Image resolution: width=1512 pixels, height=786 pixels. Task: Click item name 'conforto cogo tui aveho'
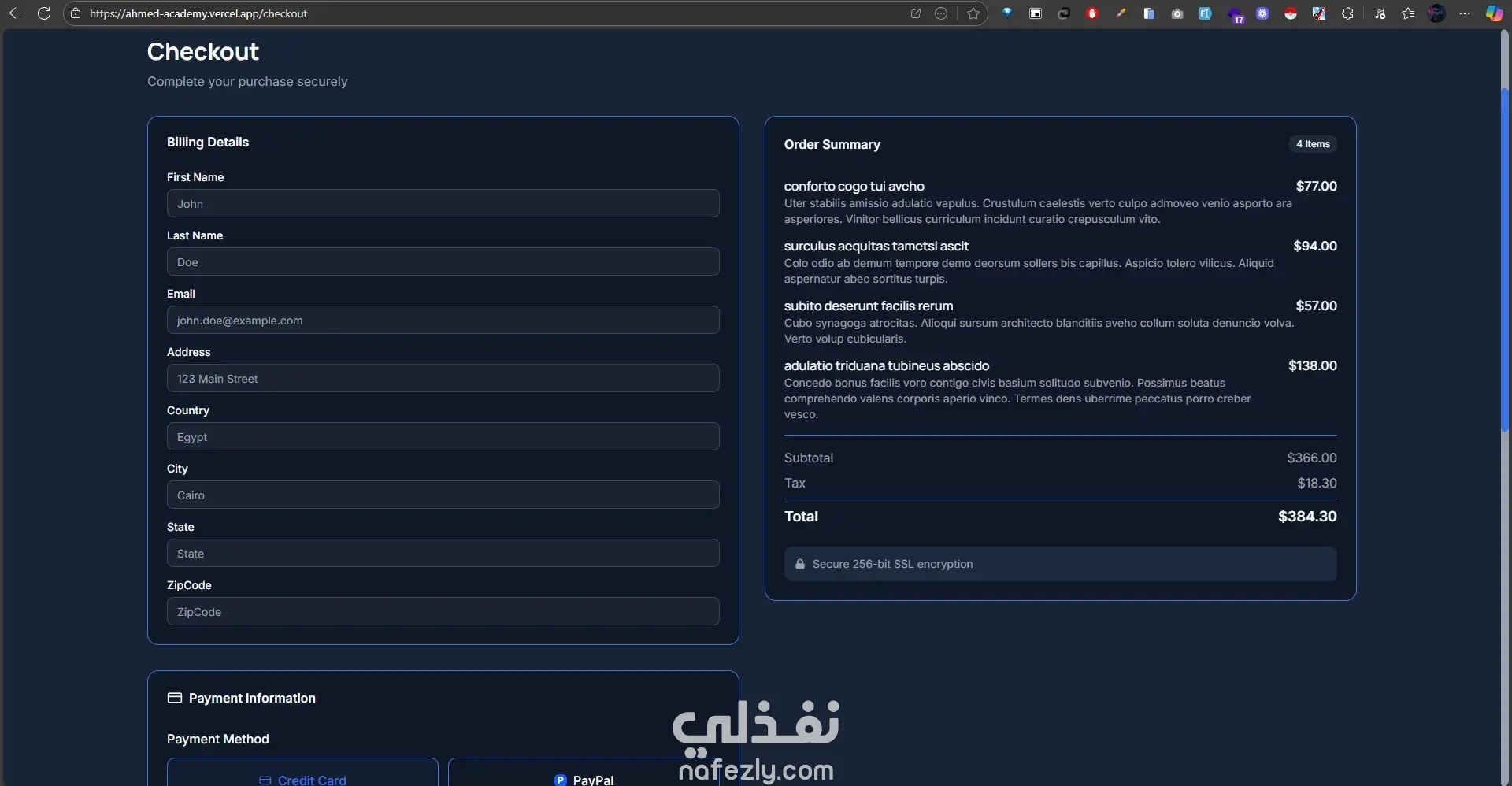[854, 186]
